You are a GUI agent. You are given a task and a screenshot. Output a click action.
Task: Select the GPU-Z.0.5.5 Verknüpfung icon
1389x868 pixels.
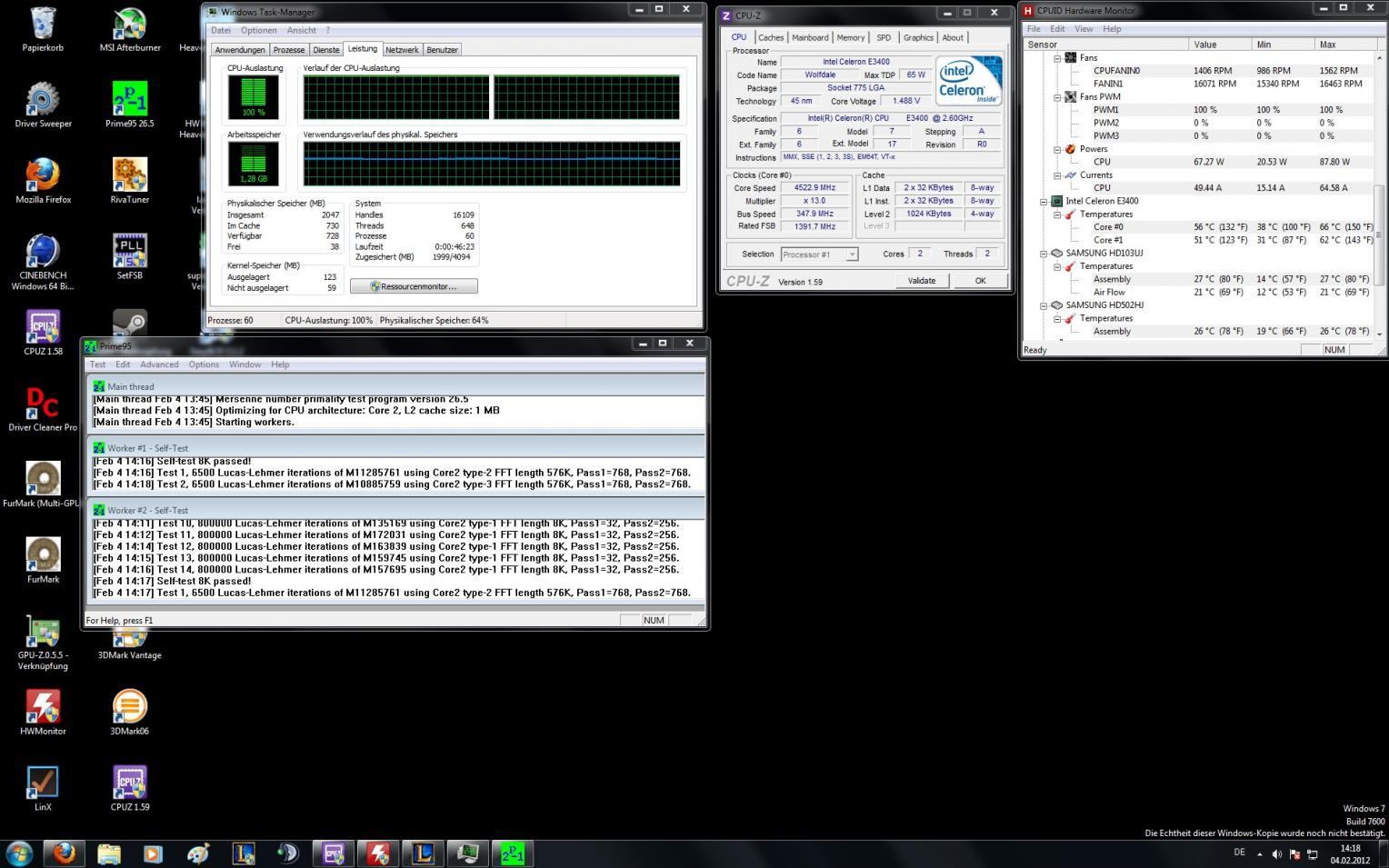tap(43, 644)
